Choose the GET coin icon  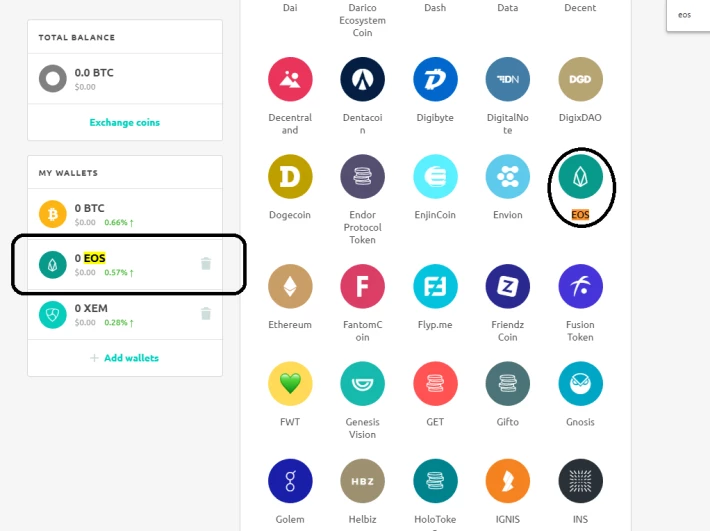435,383
